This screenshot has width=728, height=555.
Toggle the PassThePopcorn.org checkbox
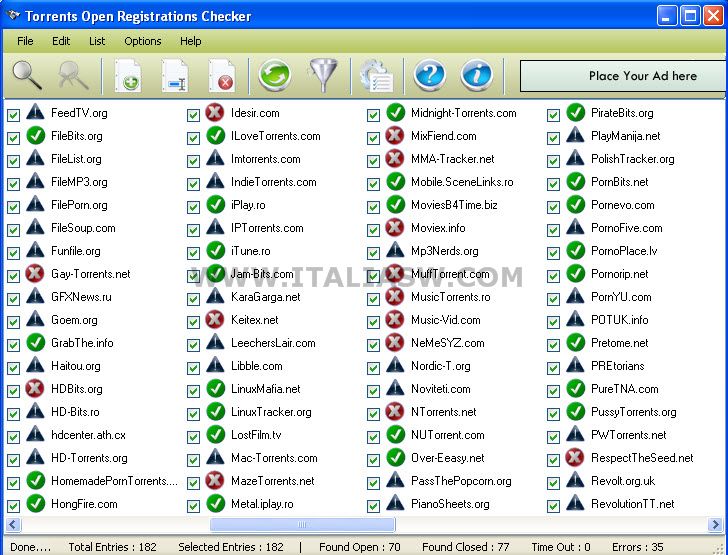pyautogui.click(x=373, y=483)
